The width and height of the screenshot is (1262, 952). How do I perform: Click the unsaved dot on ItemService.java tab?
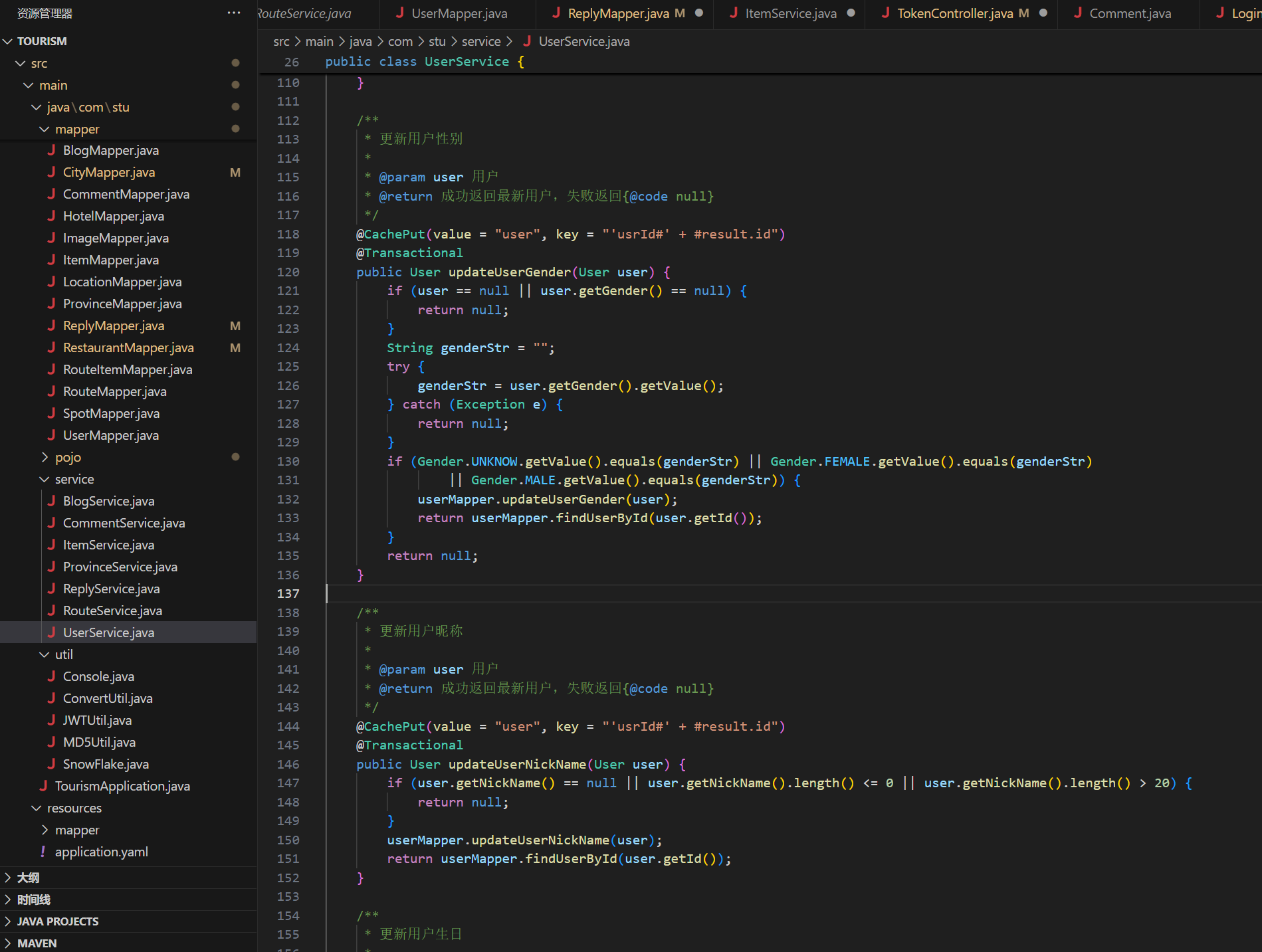pos(851,13)
